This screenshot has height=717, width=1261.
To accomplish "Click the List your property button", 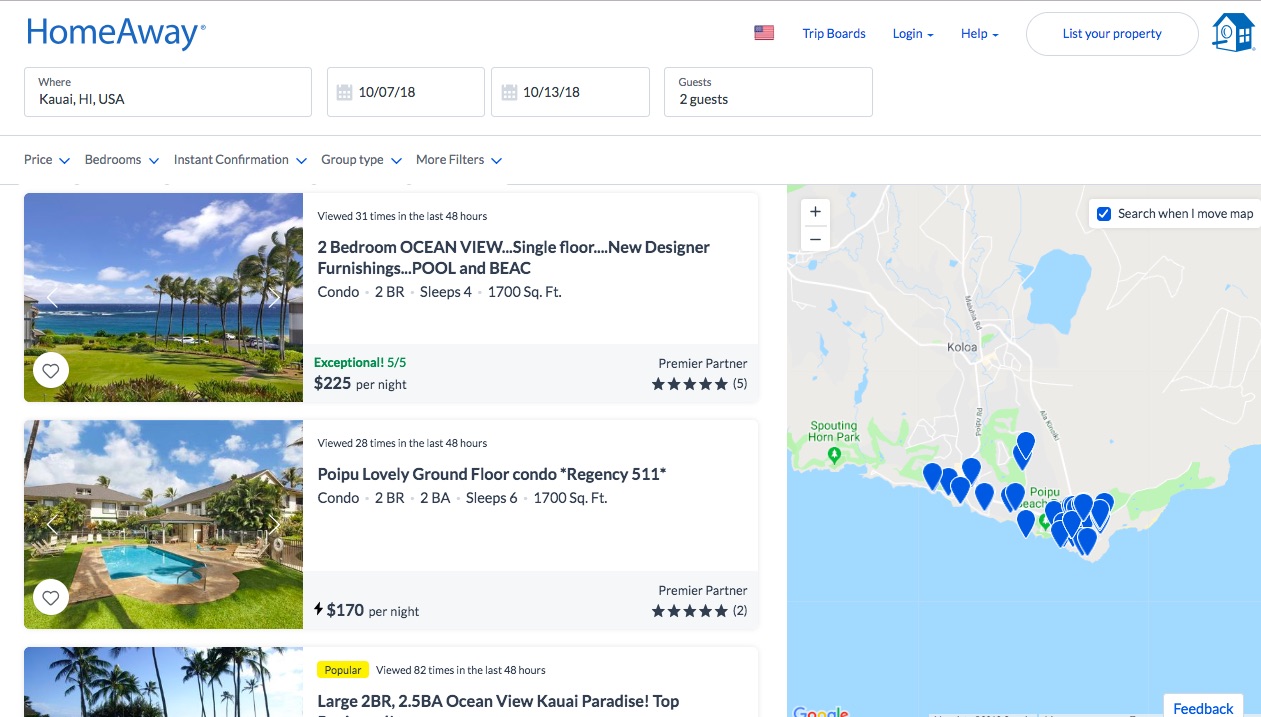I will pos(1112,34).
